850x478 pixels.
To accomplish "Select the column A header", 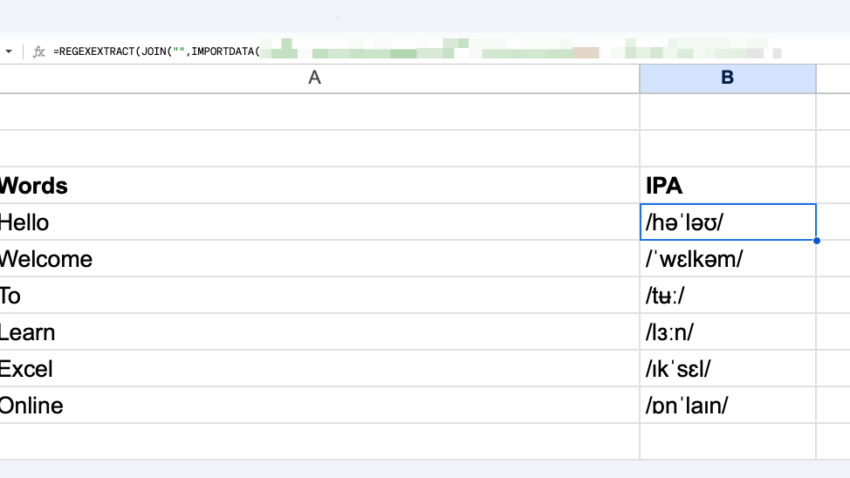I will point(314,78).
